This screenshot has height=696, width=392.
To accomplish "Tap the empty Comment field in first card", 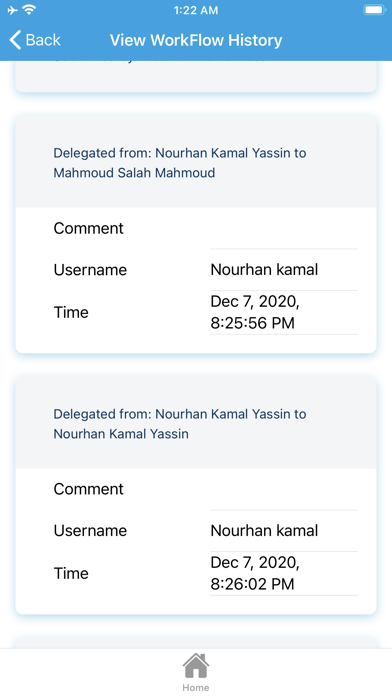I will point(284,228).
